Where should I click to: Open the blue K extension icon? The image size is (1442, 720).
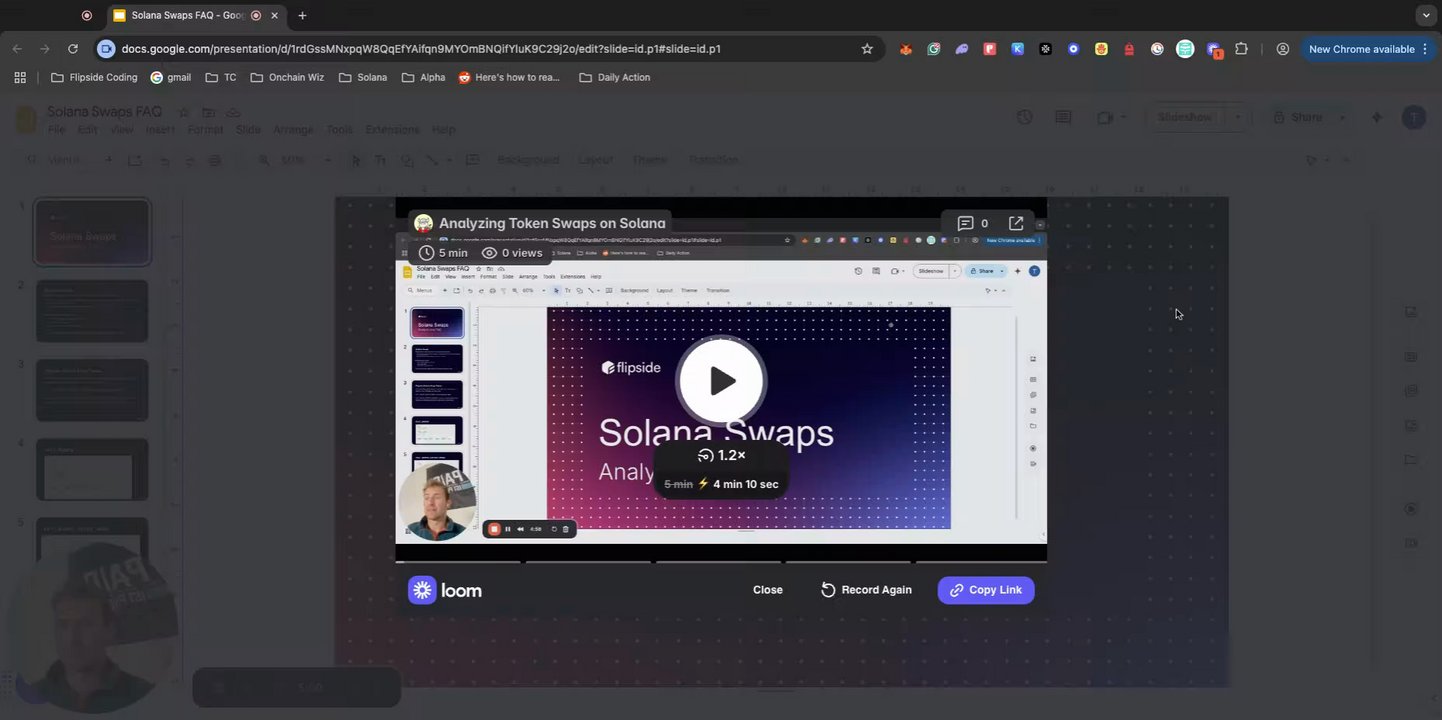[1017, 49]
